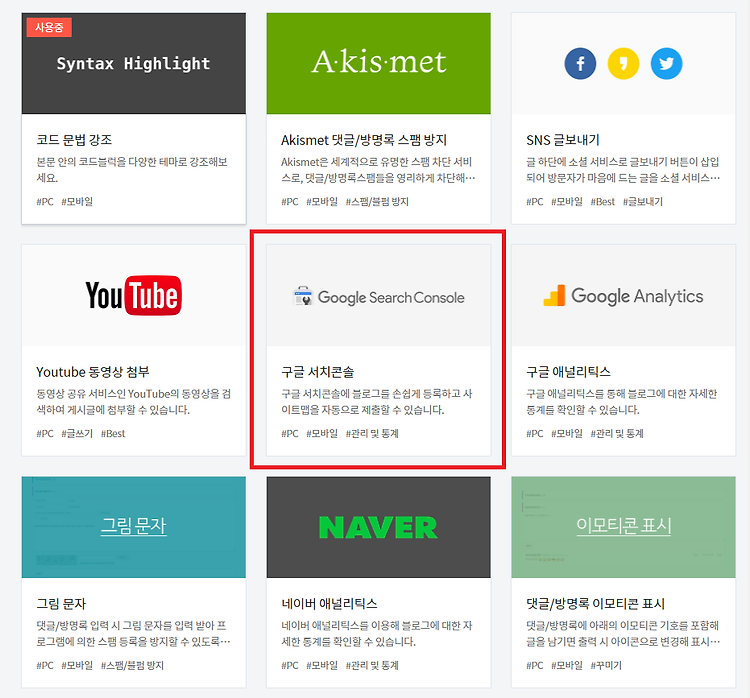
Task: Click #스팸/블펌 방지 tag in Akismet card
Action: click(x=377, y=202)
